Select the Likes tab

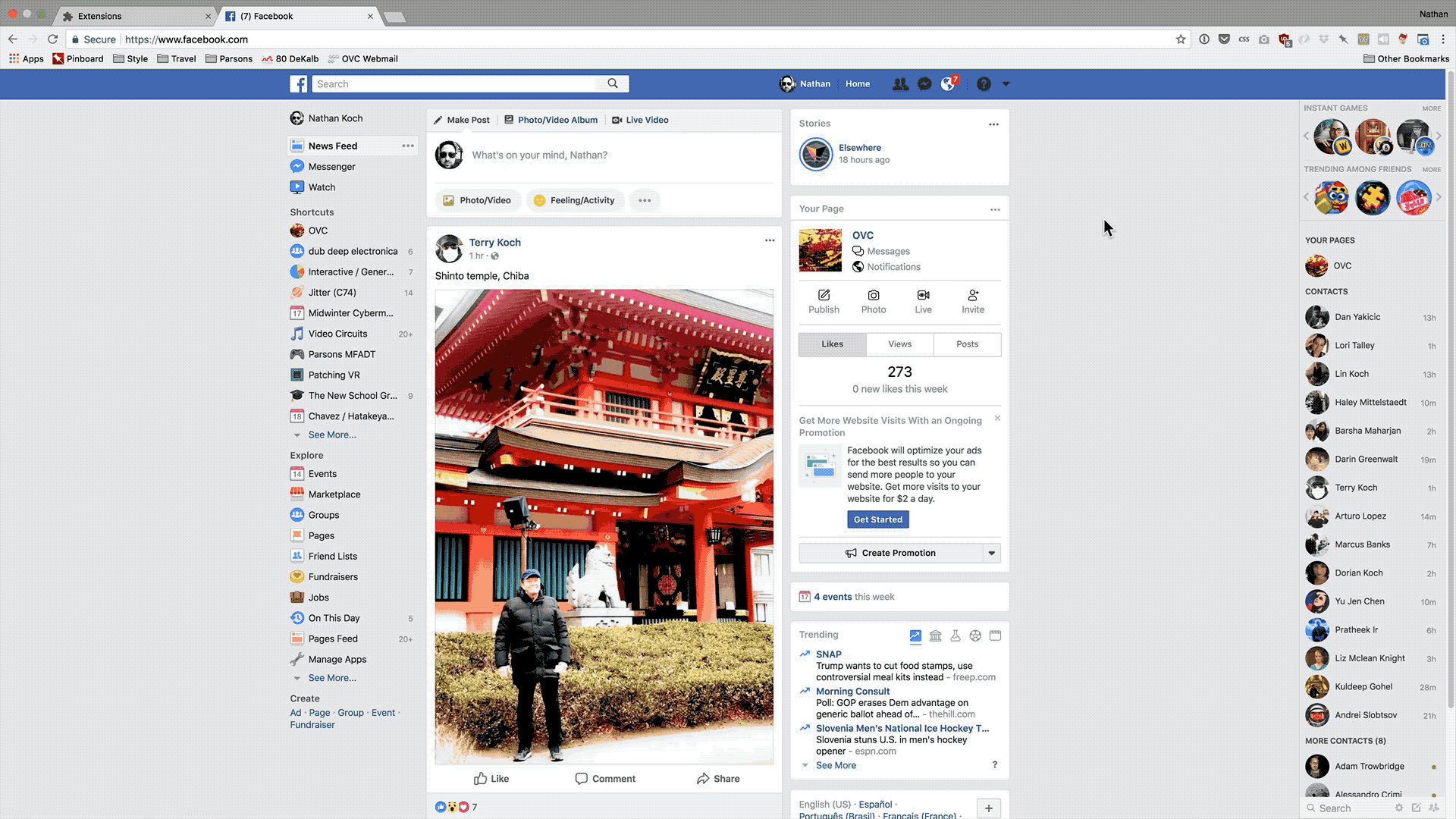pyautogui.click(x=832, y=344)
